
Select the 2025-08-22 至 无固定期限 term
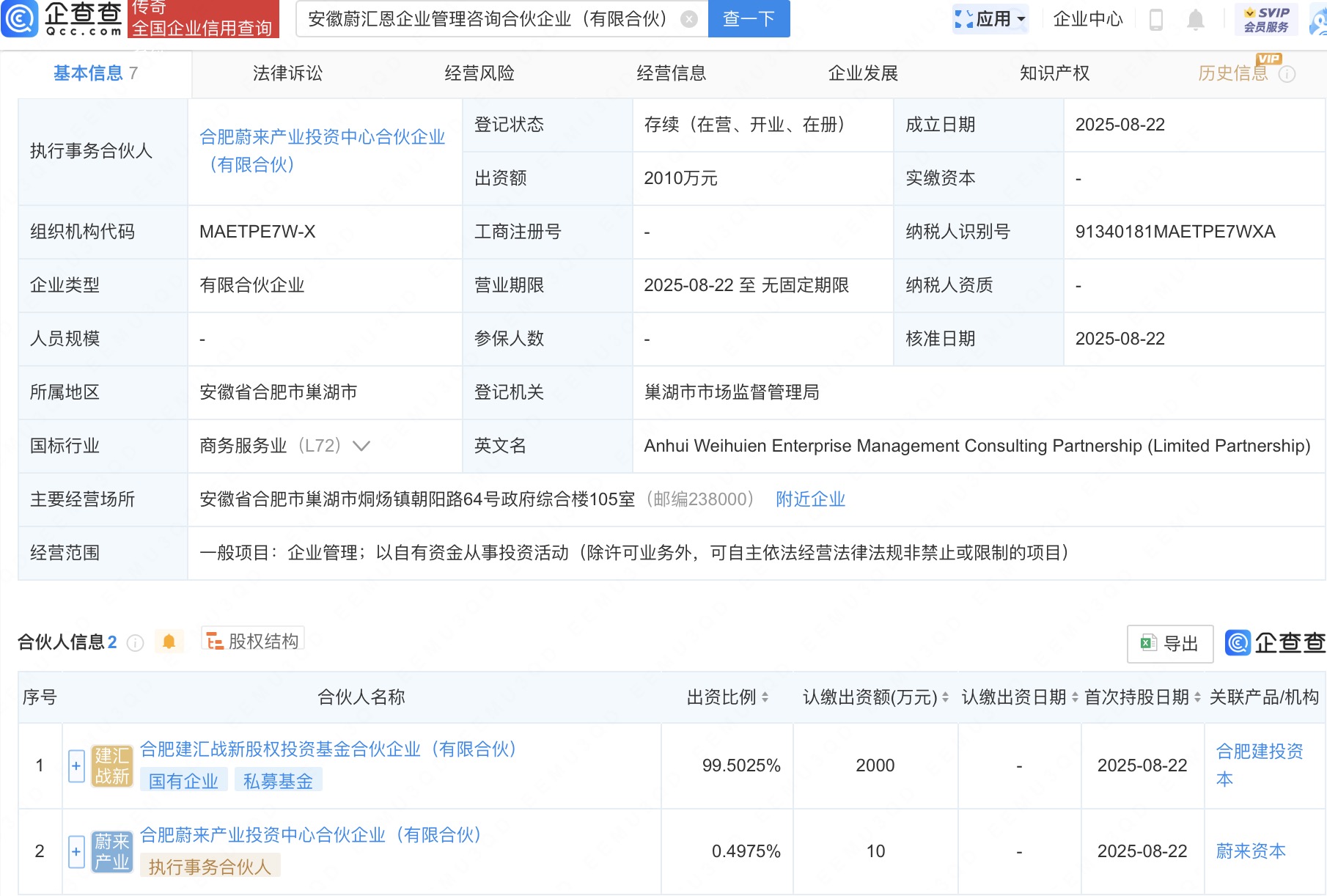point(746,285)
